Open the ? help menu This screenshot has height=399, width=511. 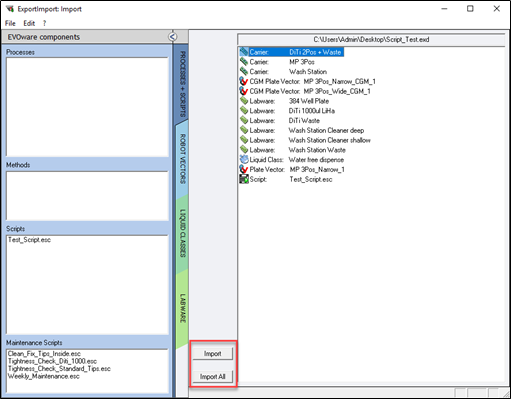point(45,23)
